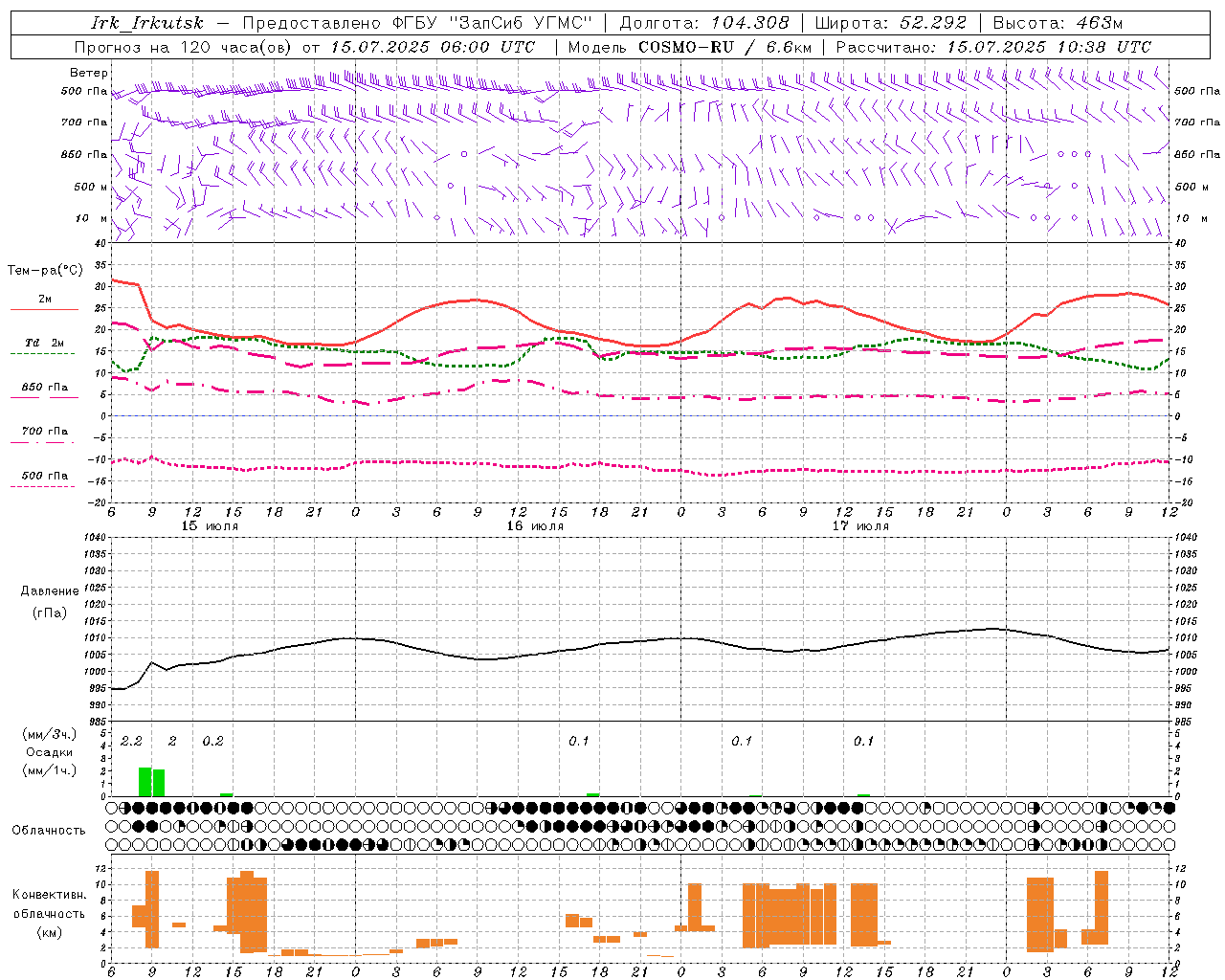This screenshot has height=980, width=1225.
Task: Click the 2.2 precipitation amount value
Action: tap(131, 742)
